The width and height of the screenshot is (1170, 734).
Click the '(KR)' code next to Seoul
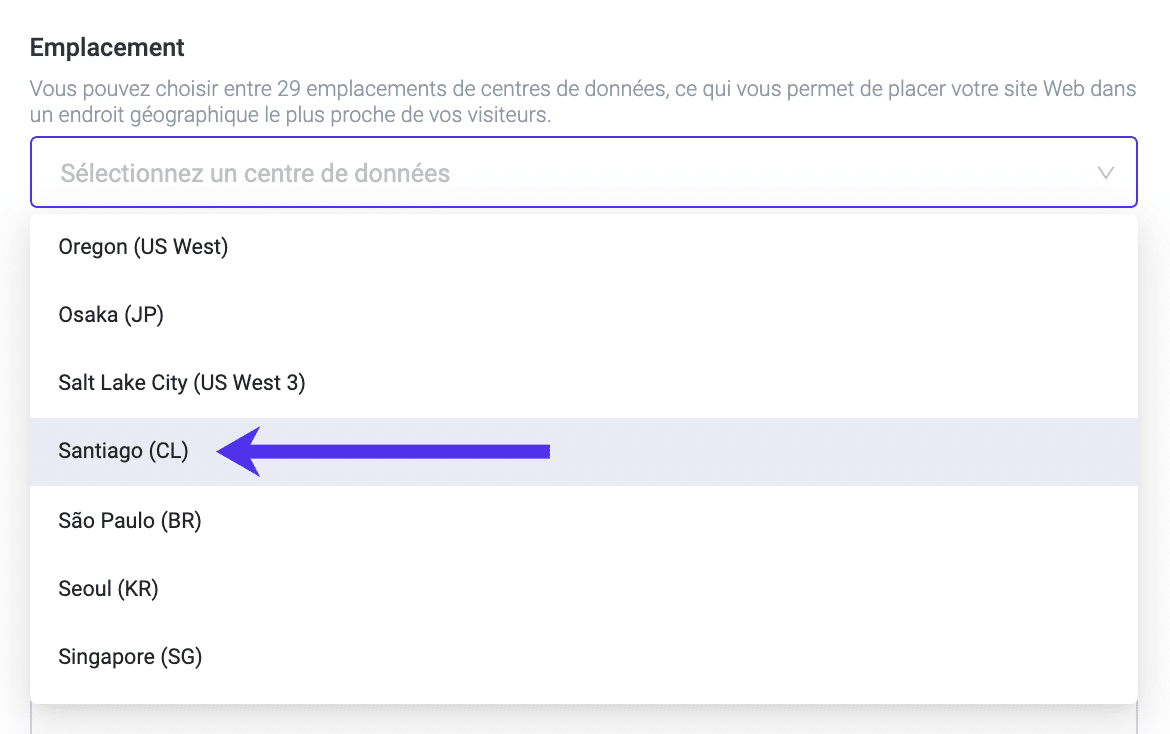pos(138,589)
